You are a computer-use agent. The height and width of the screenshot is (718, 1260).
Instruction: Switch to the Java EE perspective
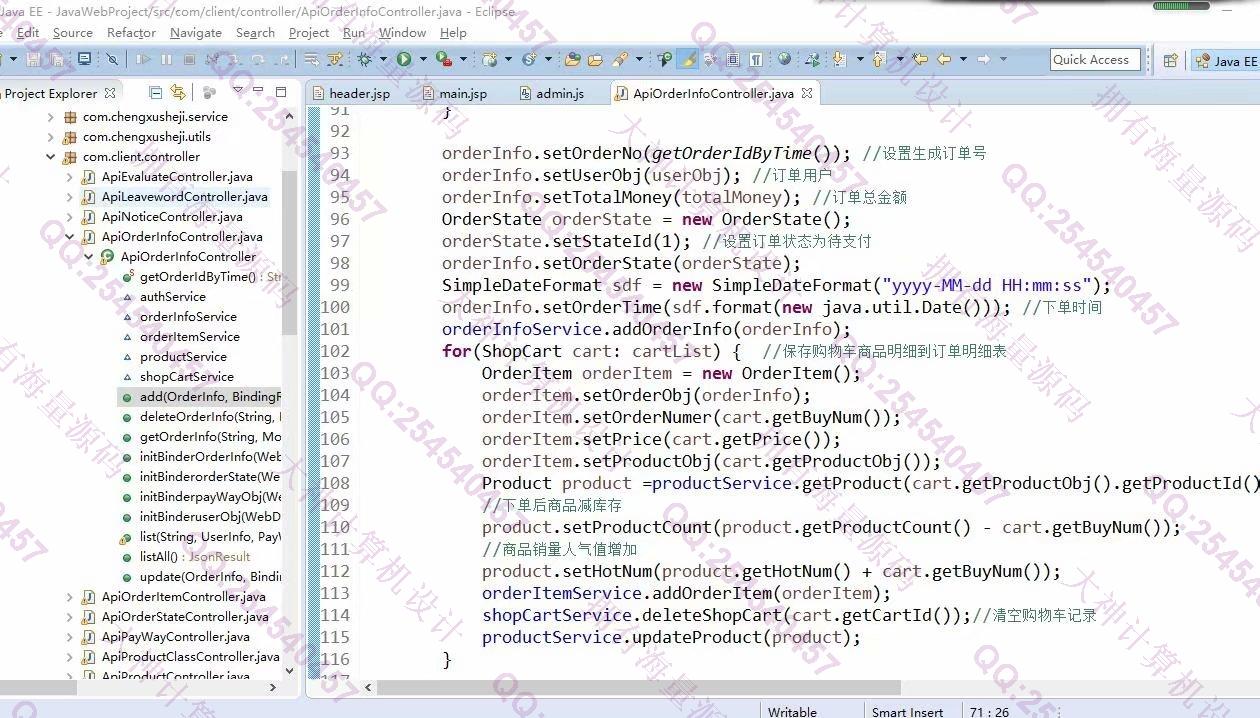tap(1226, 61)
